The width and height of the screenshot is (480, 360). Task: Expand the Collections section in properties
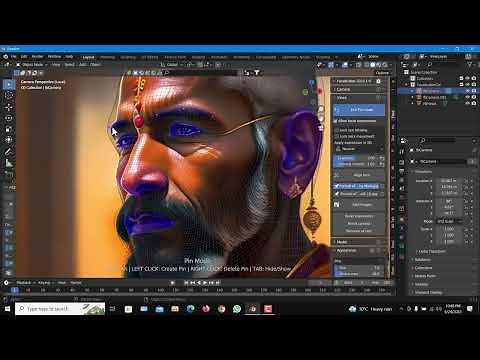tap(423, 268)
